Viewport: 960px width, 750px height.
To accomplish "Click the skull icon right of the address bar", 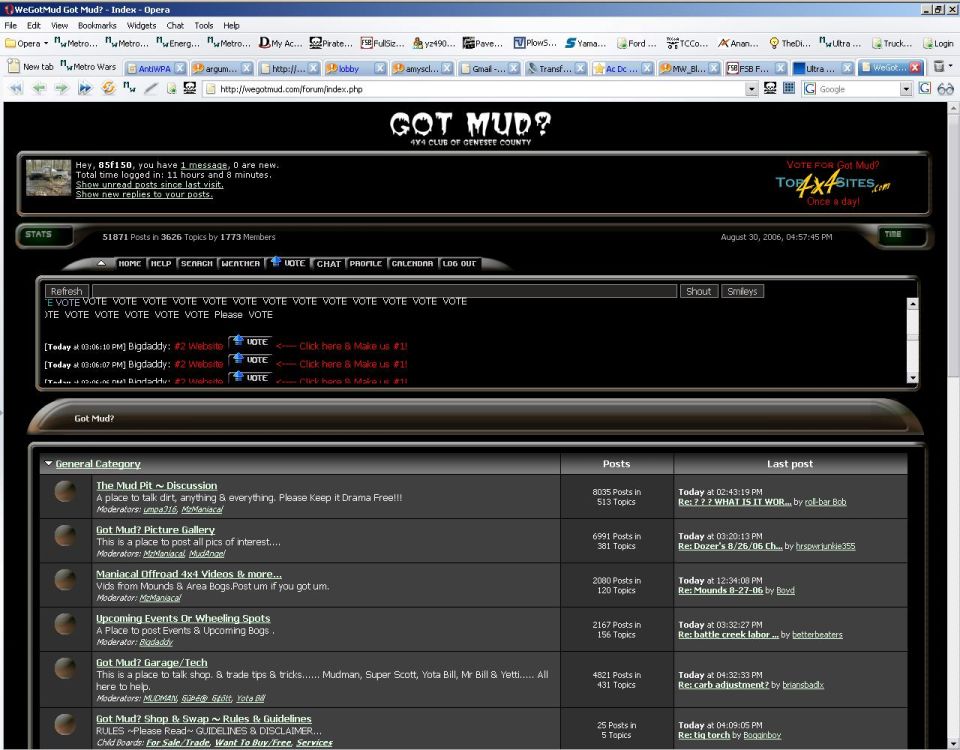I will [x=770, y=89].
